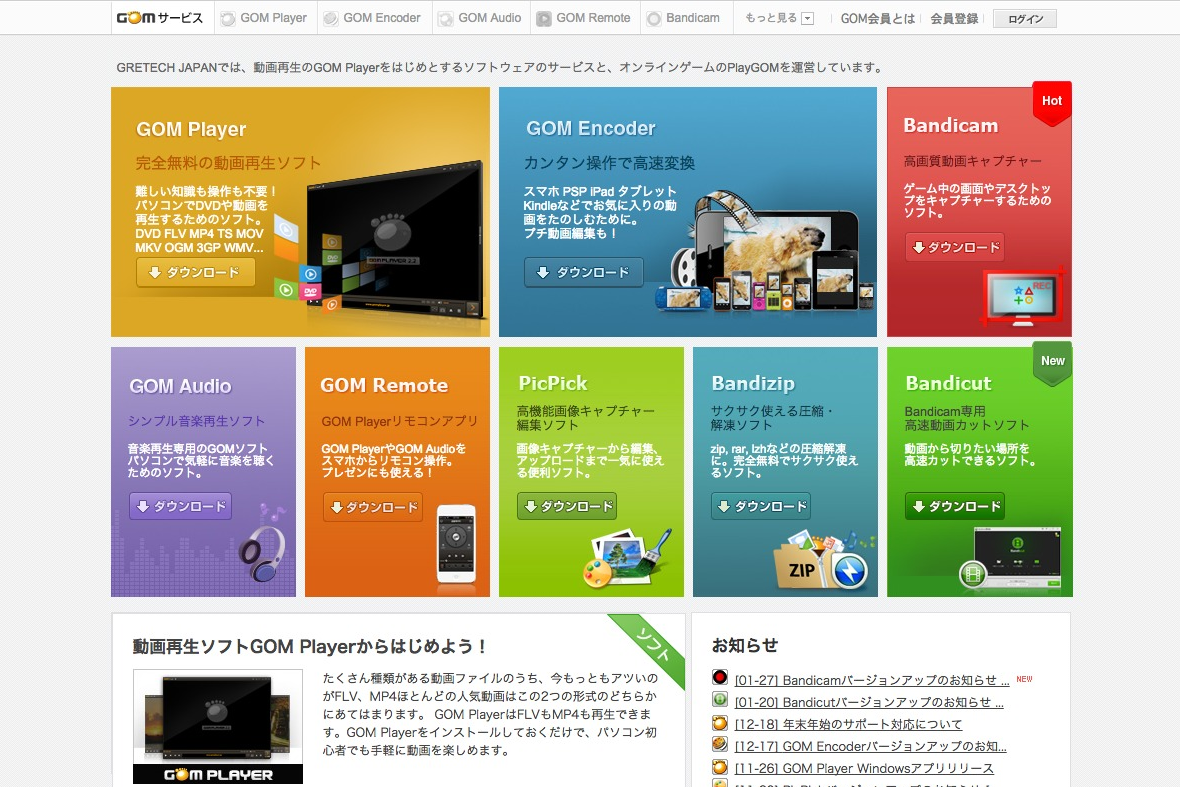This screenshot has height=787, width=1180.
Task: Download PicPick from green card
Action: (567, 506)
